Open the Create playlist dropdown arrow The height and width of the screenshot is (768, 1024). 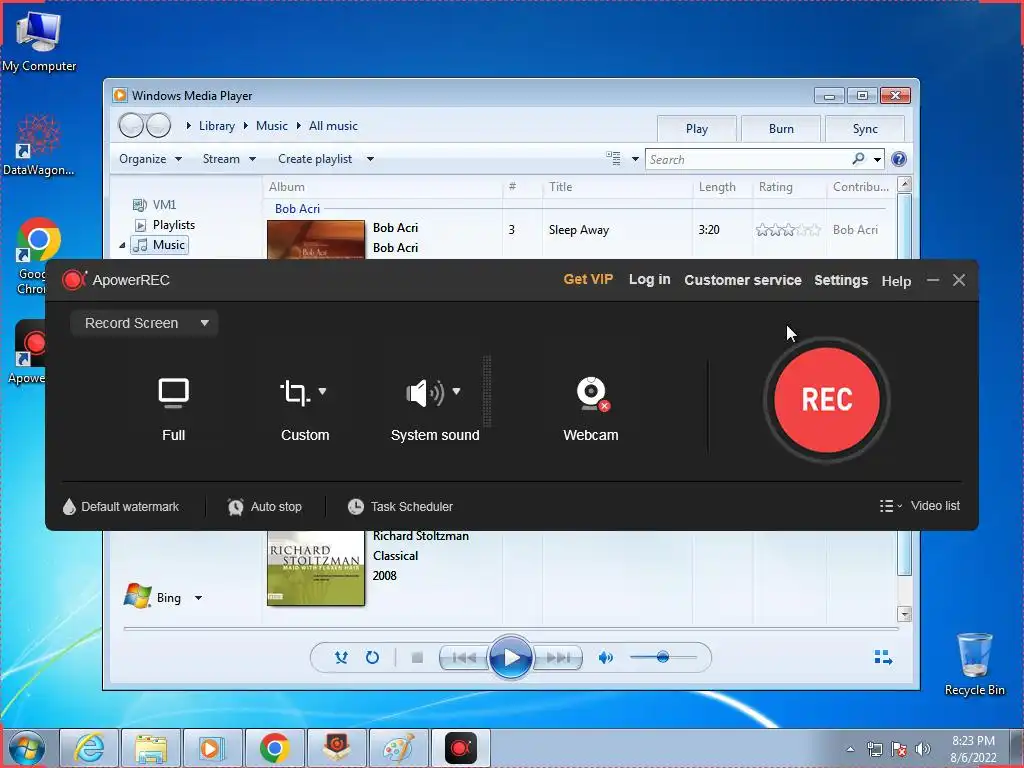pyautogui.click(x=370, y=159)
